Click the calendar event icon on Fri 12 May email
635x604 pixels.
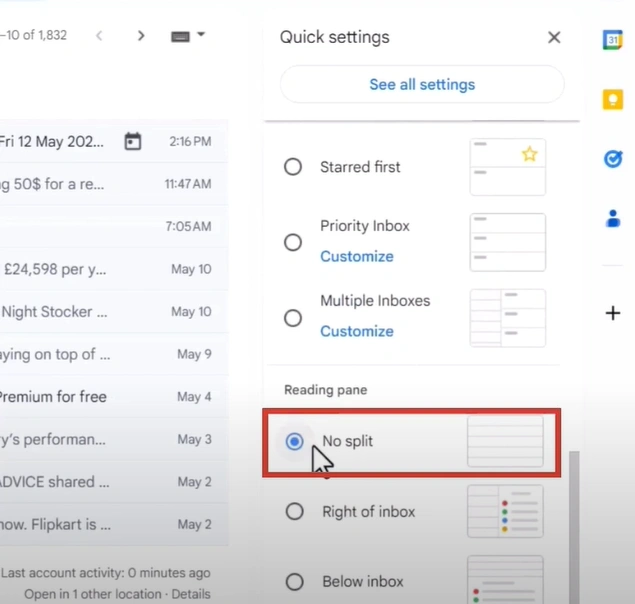[x=133, y=141]
